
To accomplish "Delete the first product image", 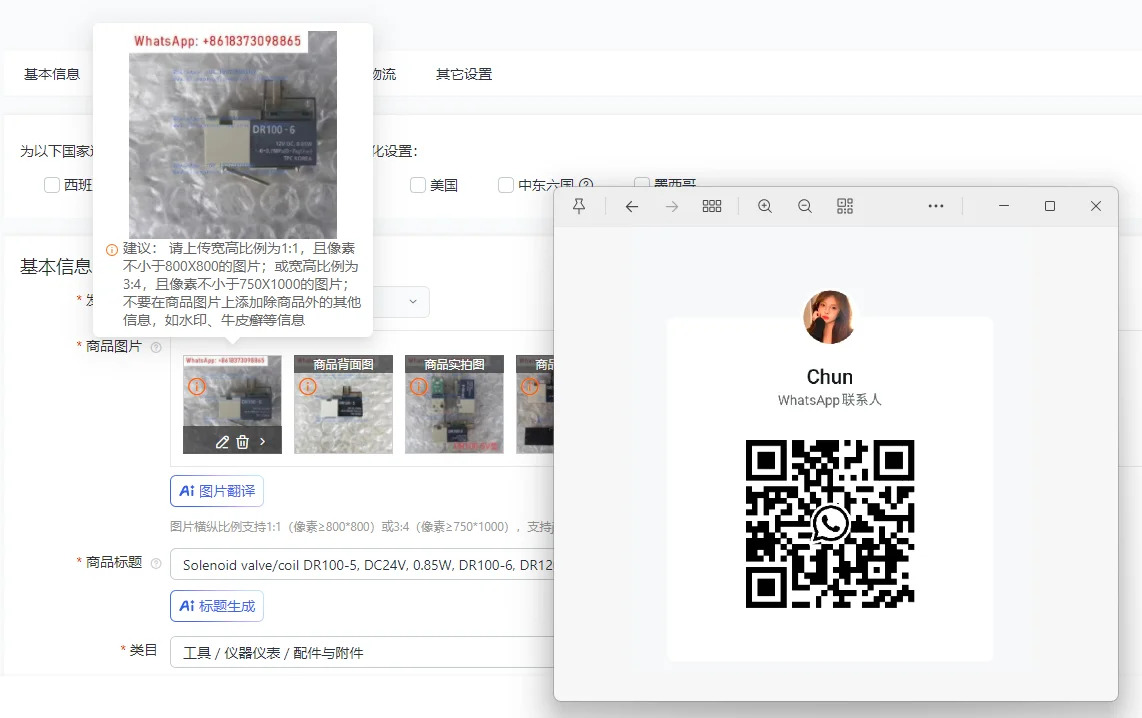I will coord(243,442).
